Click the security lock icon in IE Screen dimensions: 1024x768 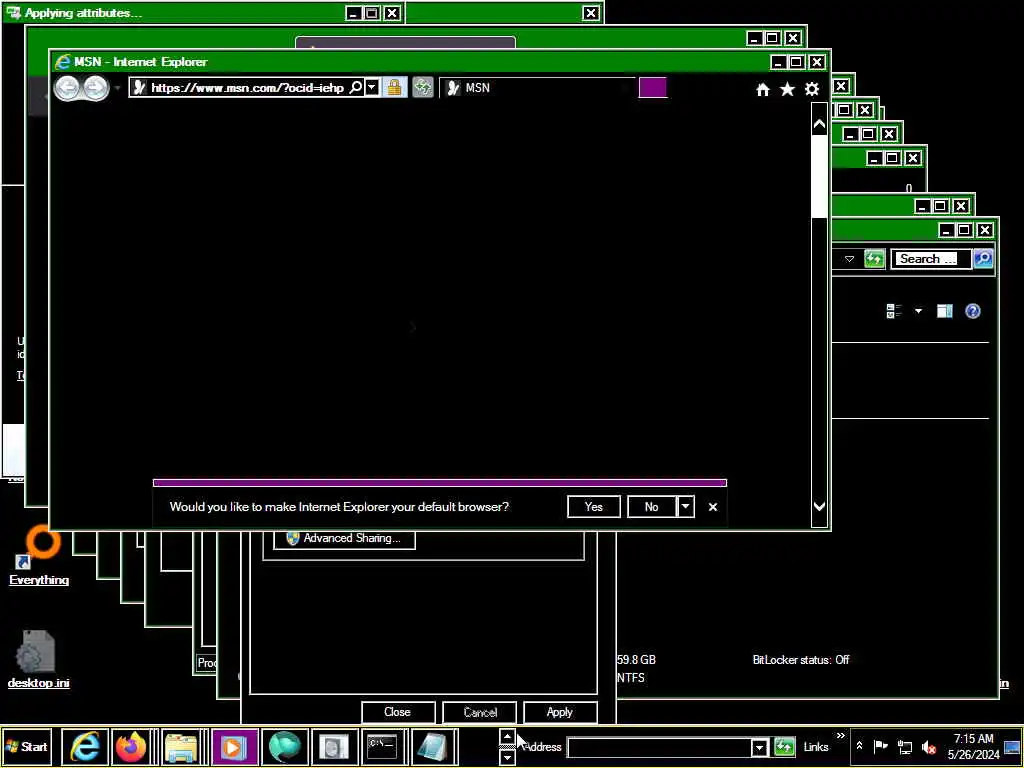(x=394, y=88)
